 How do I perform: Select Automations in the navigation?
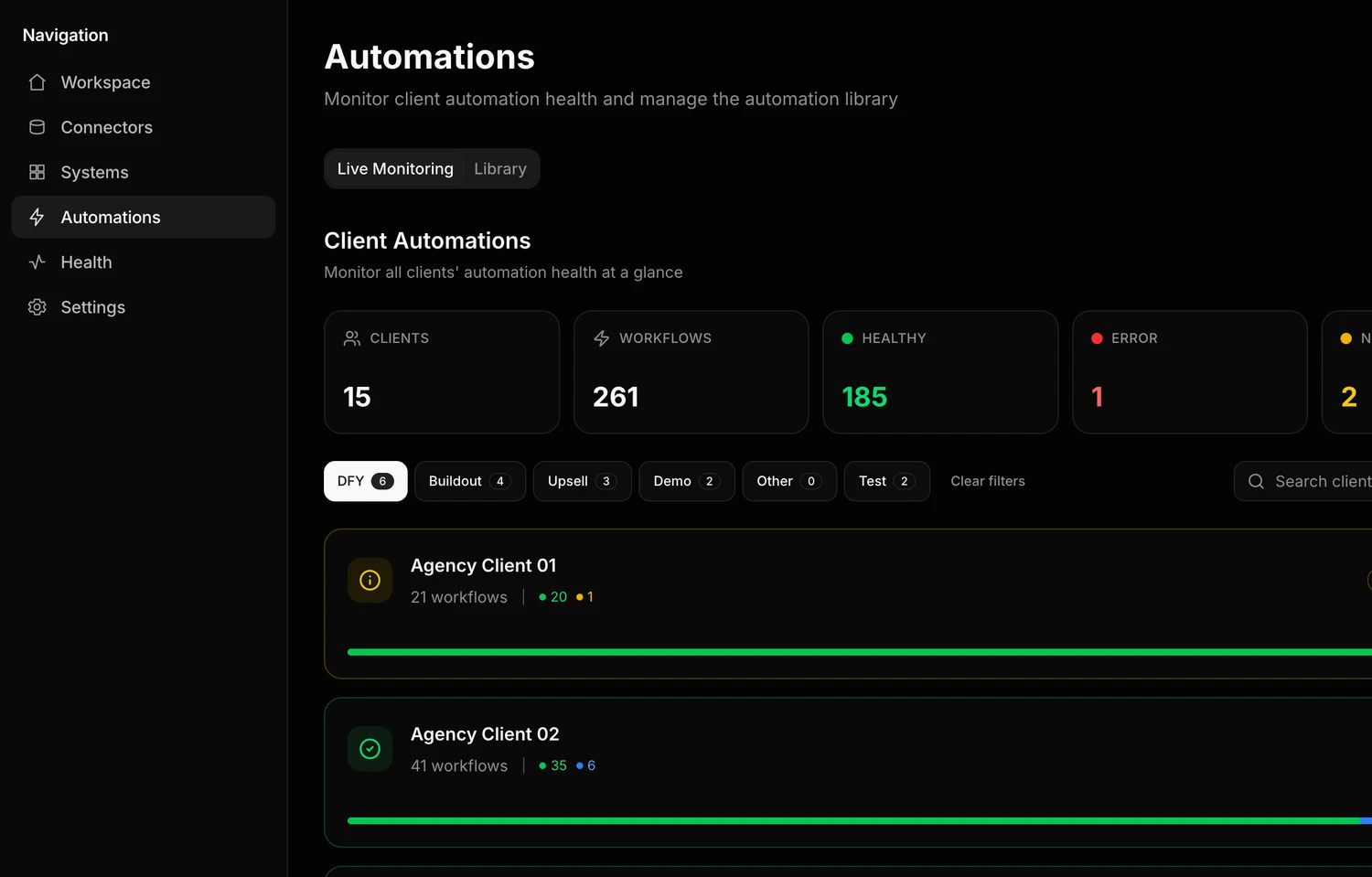tap(144, 217)
